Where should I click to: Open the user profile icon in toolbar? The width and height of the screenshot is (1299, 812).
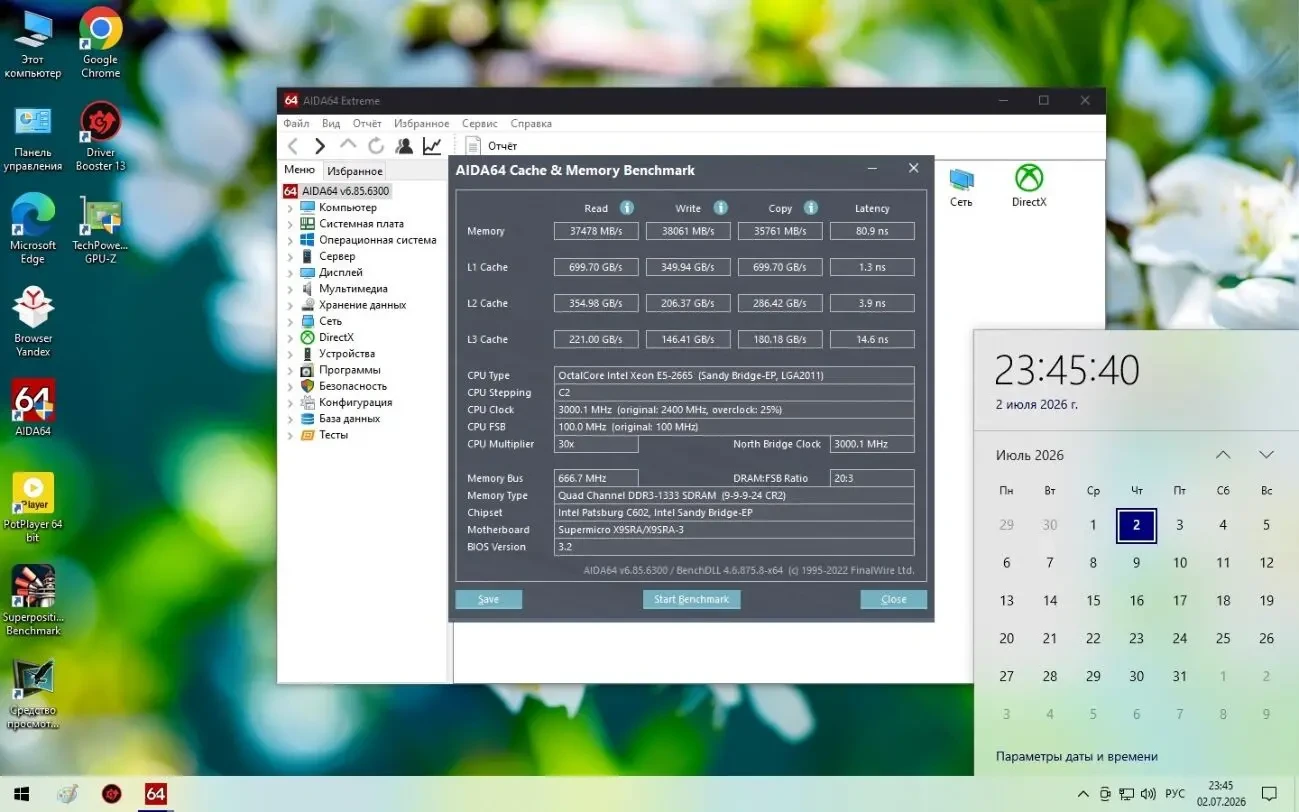click(x=404, y=146)
